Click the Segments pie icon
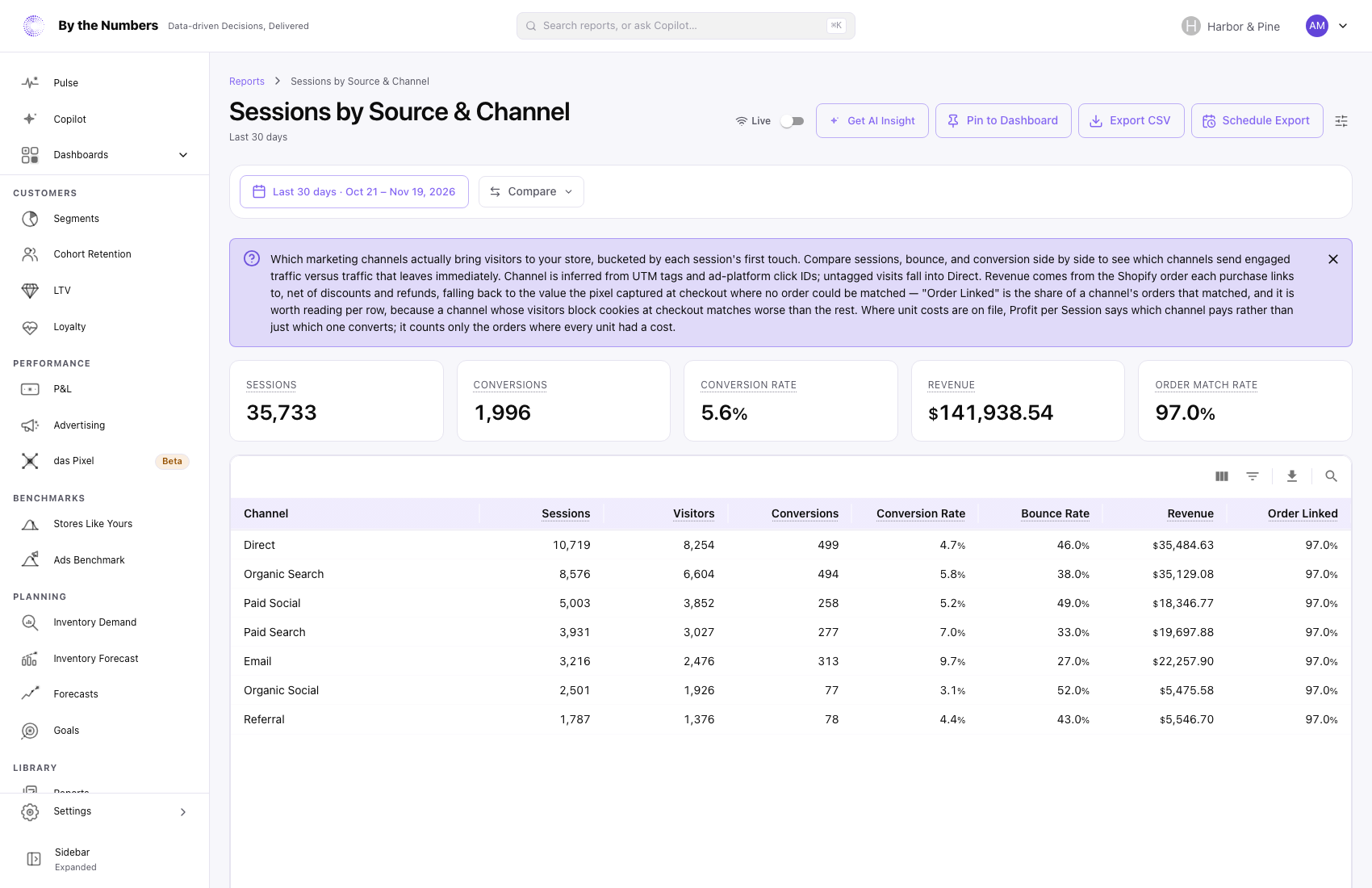This screenshot has height=888, width=1372. pyautogui.click(x=30, y=219)
